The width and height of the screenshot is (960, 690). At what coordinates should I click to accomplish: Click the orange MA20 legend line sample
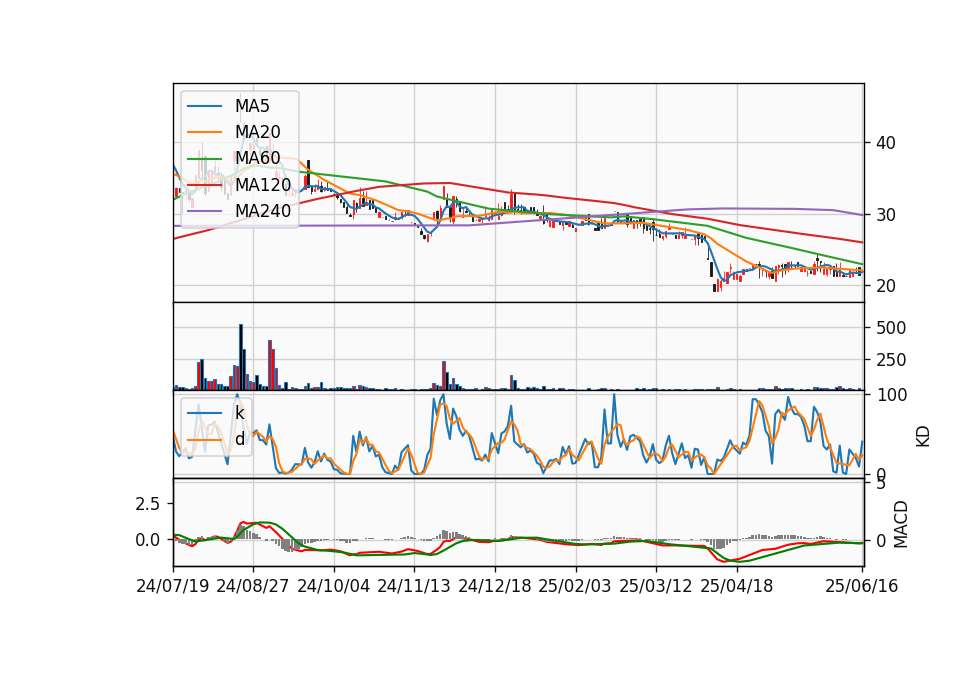coord(204,132)
